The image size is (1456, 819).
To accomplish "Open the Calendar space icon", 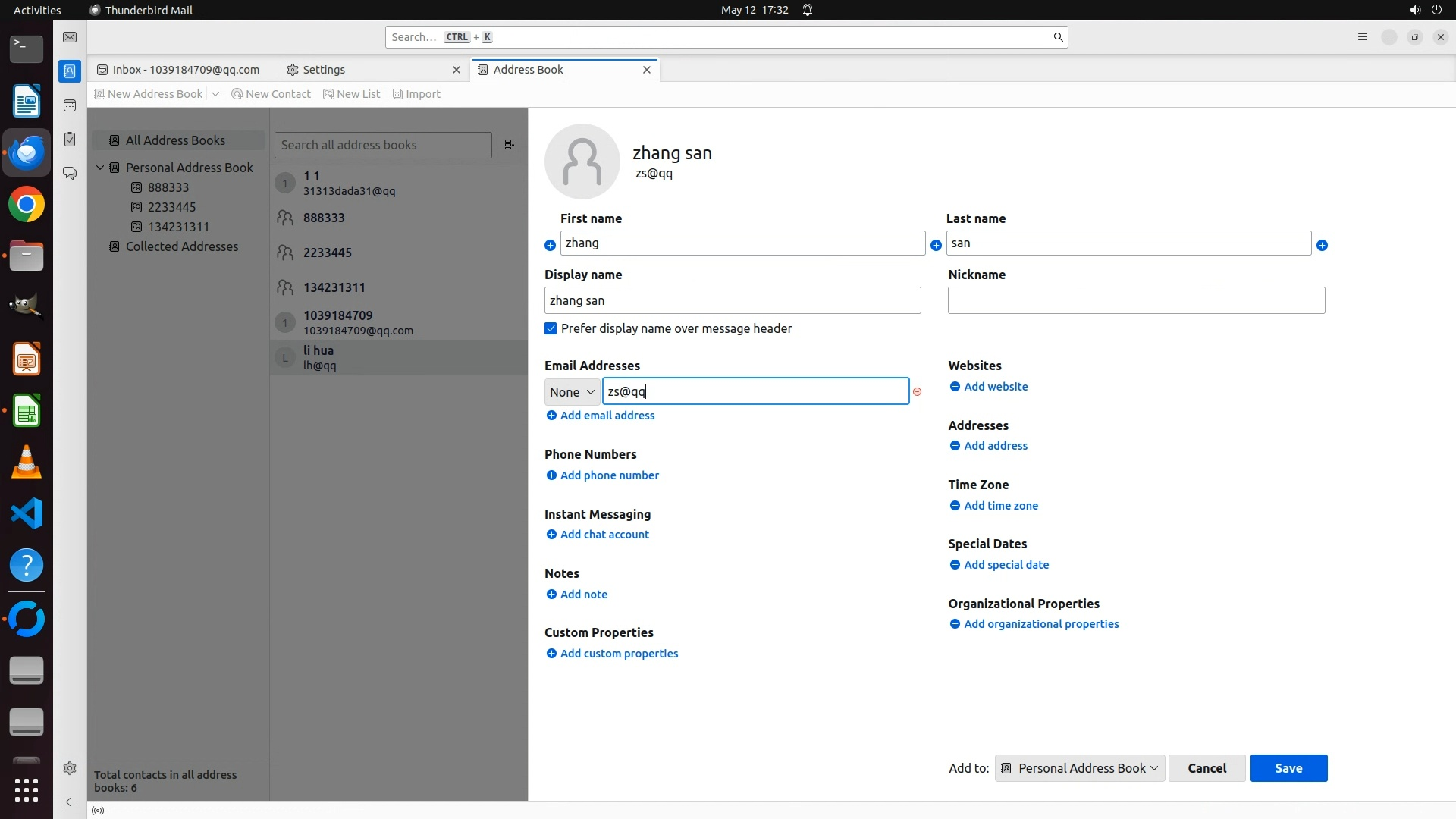I will click(70, 105).
